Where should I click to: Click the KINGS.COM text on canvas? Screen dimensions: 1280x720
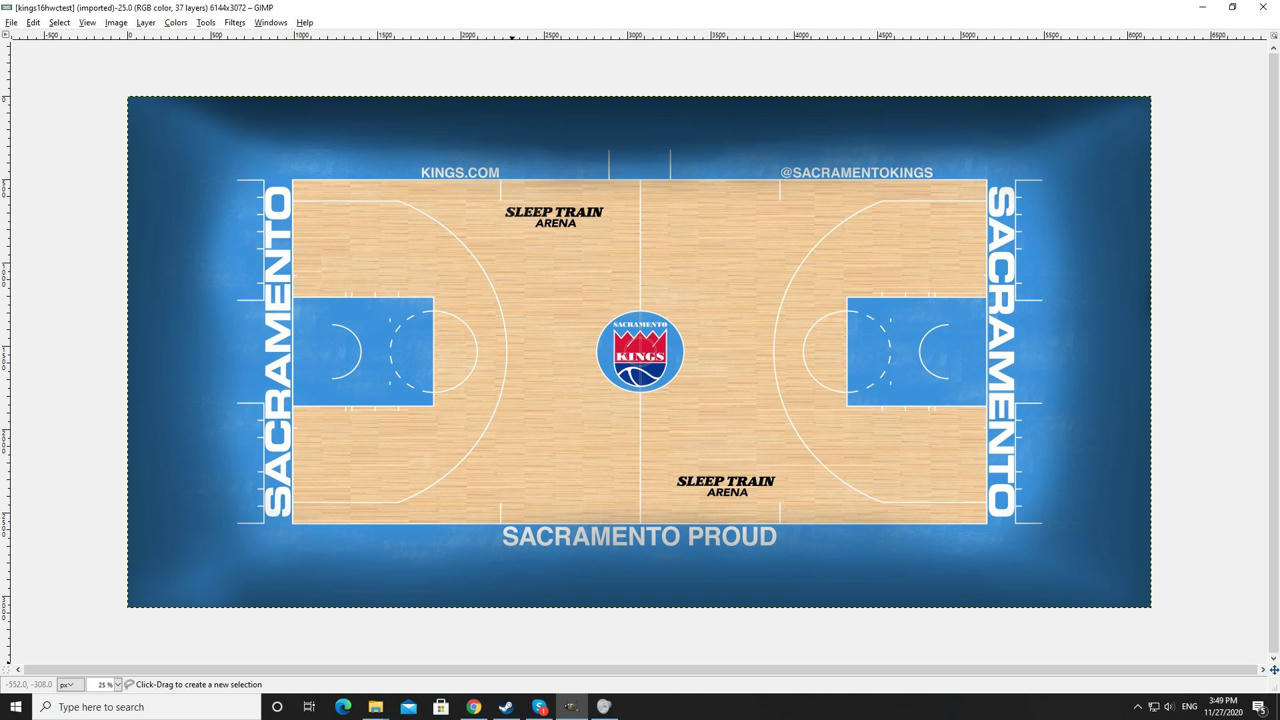click(460, 172)
